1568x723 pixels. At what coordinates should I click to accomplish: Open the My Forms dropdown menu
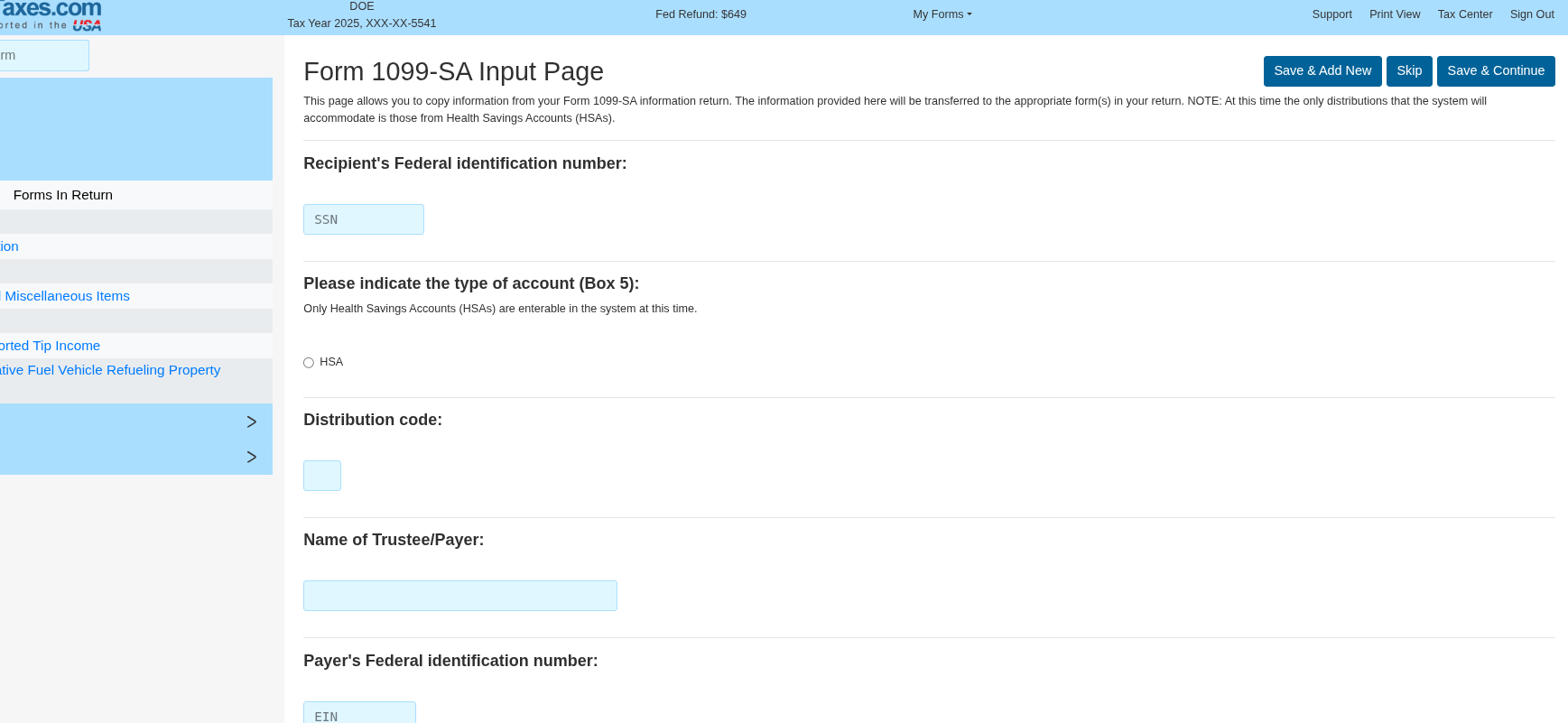[942, 14]
